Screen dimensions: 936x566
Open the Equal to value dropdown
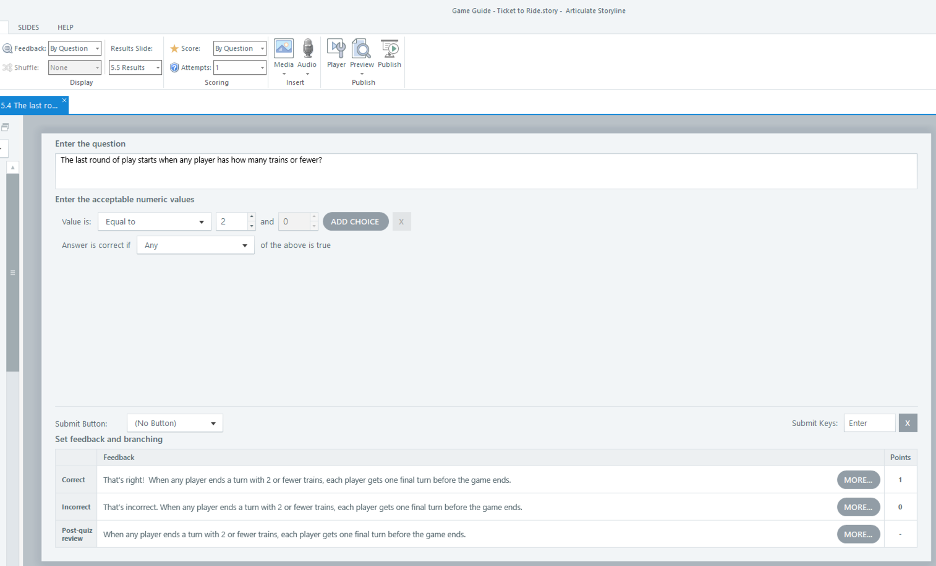pyautogui.click(x=155, y=222)
